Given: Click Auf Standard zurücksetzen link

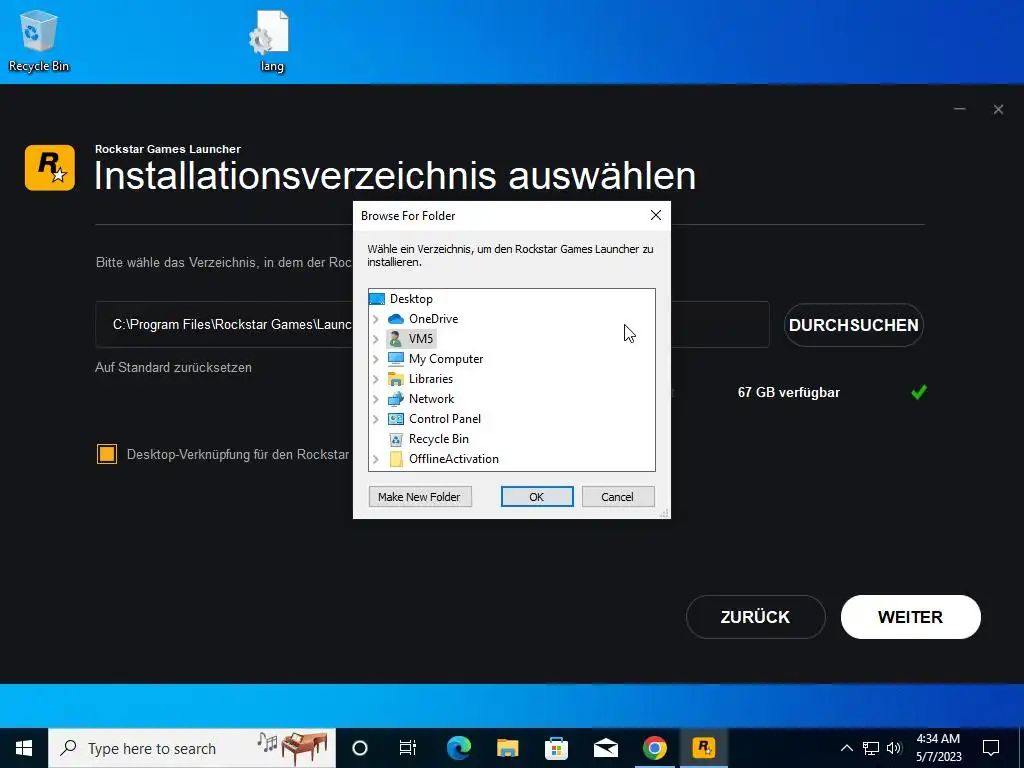Looking at the screenshot, I should coord(174,368).
